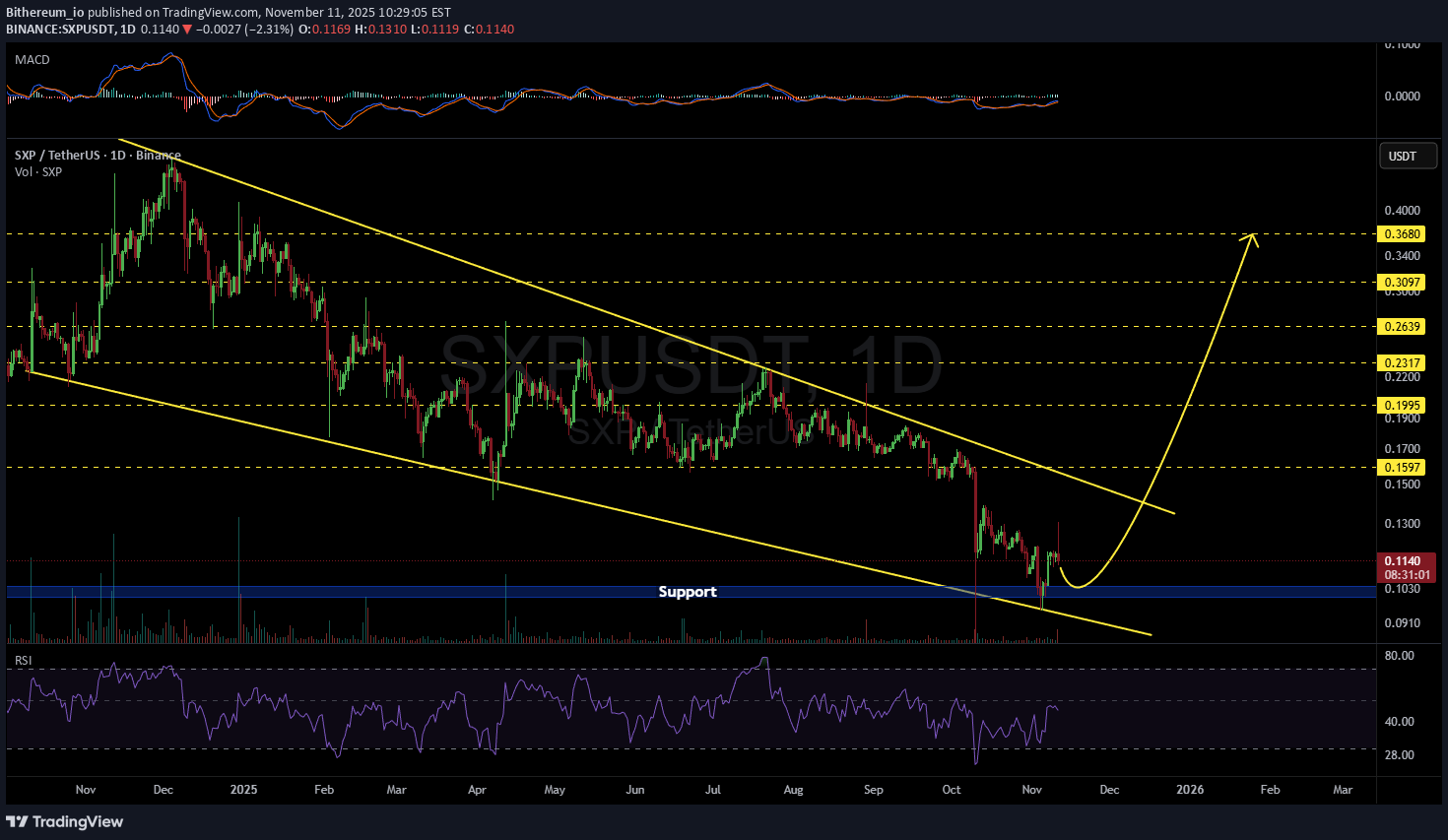Click the Support zone text label

point(687,592)
